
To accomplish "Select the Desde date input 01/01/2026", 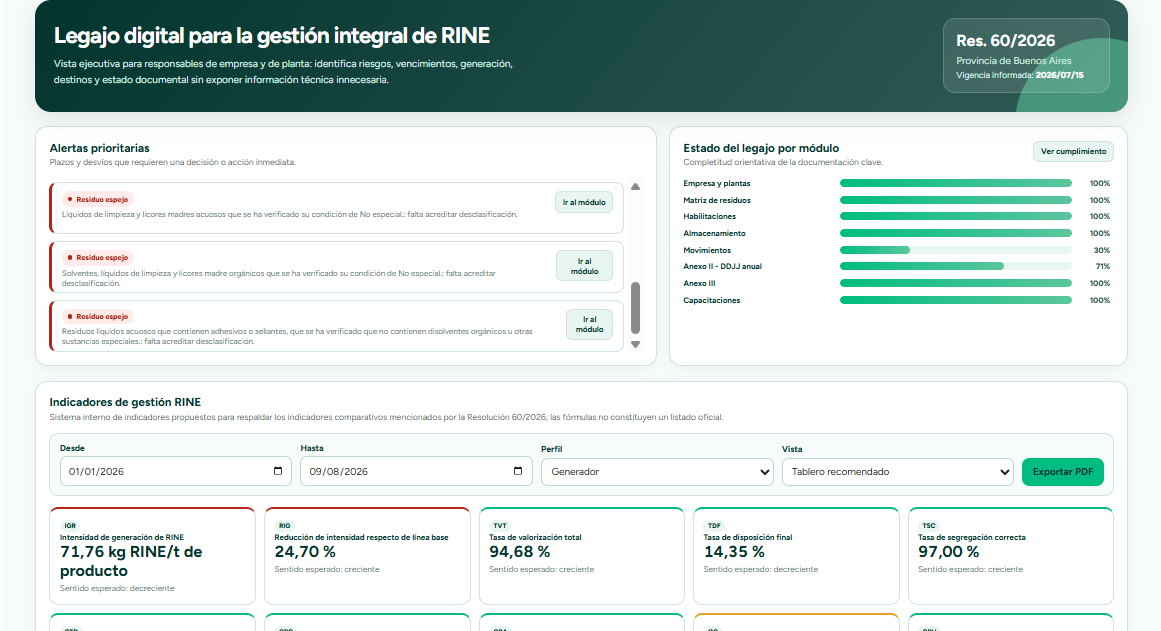I will coord(175,471).
